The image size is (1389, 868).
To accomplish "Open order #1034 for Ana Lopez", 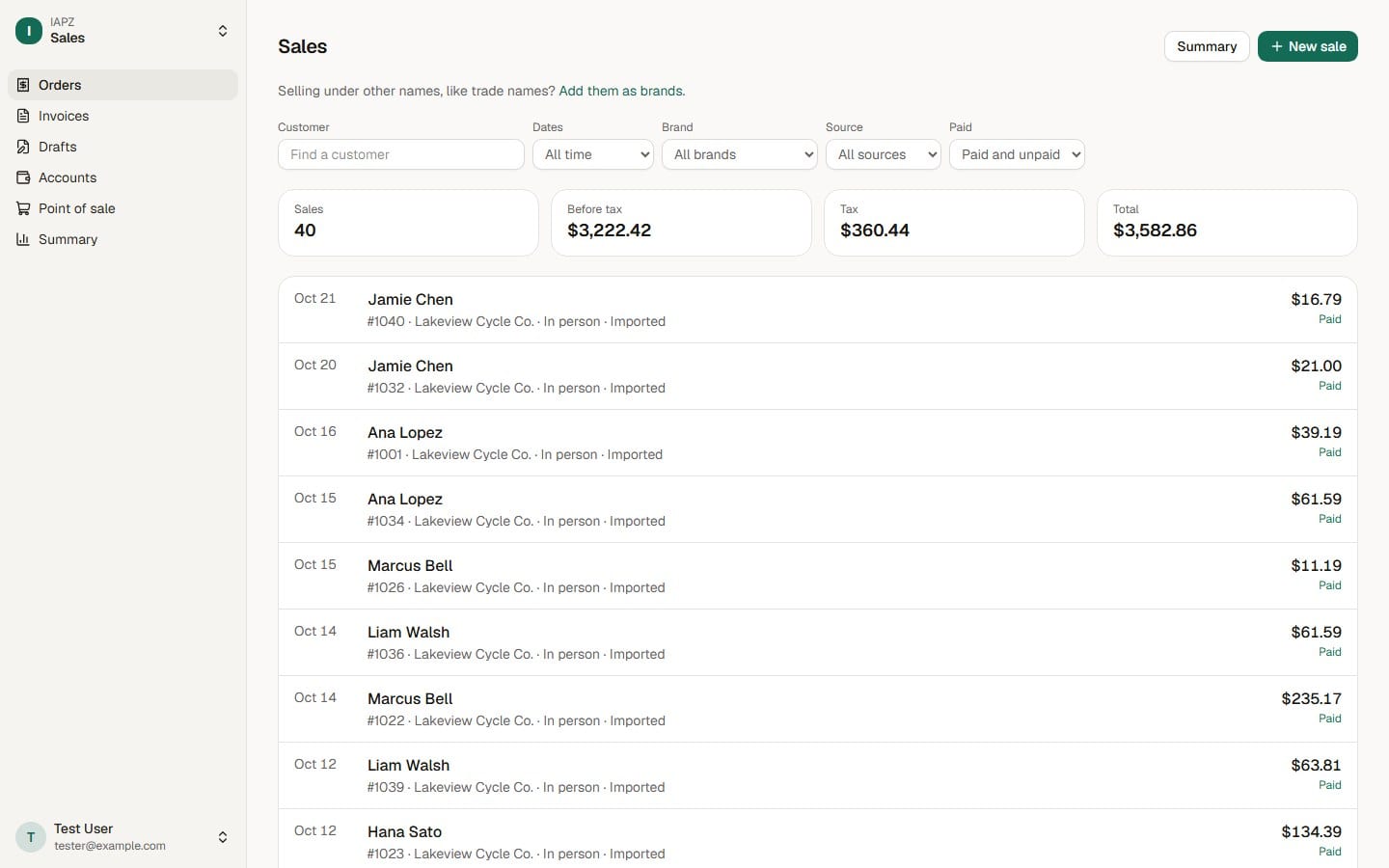I will click(818, 509).
